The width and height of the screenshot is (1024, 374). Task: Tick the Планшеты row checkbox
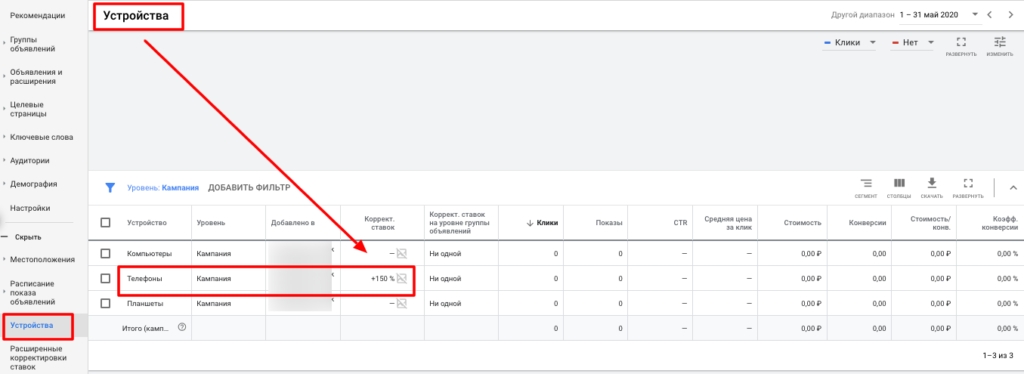coord(106,304)
